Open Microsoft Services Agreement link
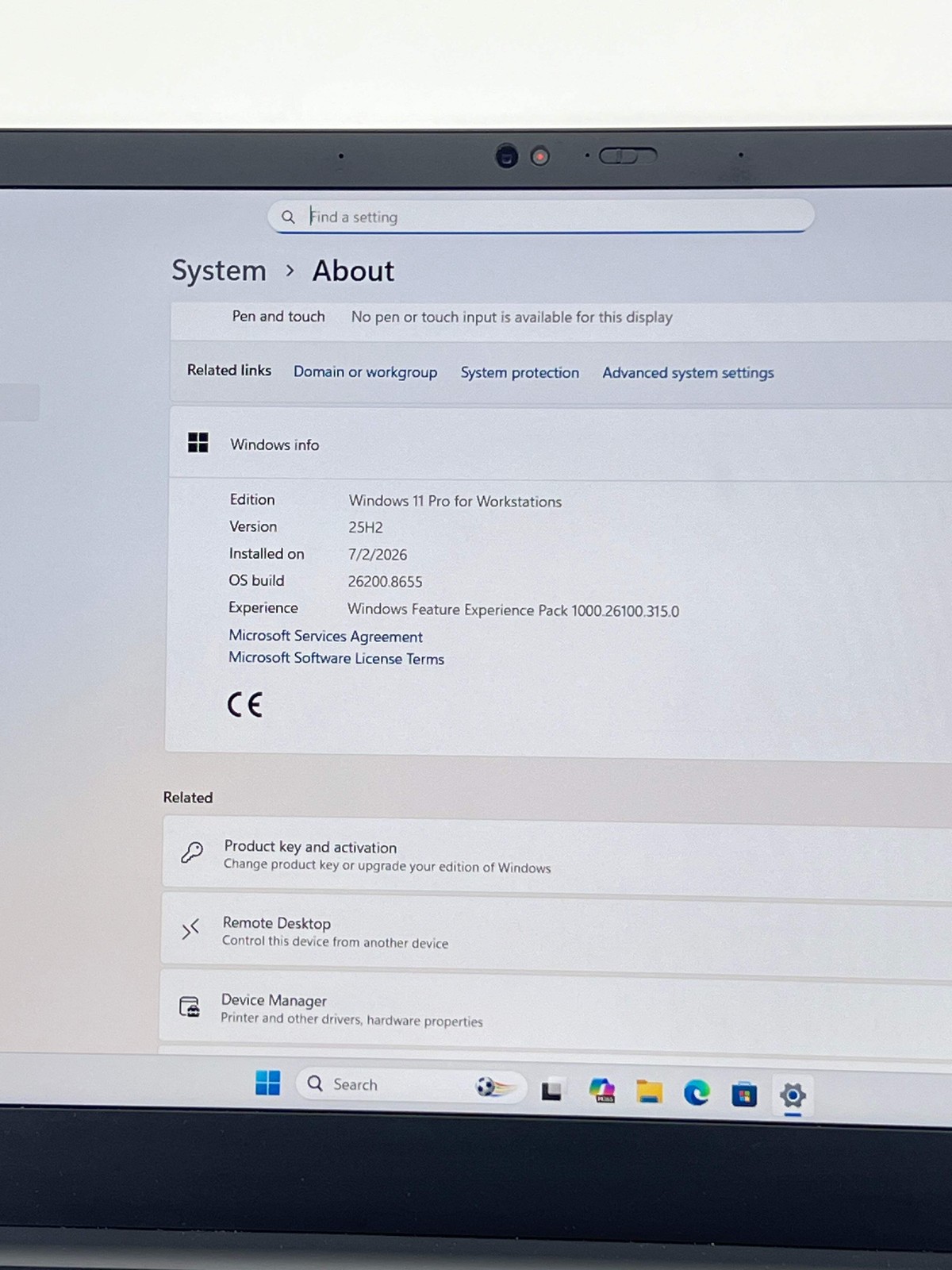The height and width of the screenshot is (1270, 952). pyautogui.click(x=325, y=636)
